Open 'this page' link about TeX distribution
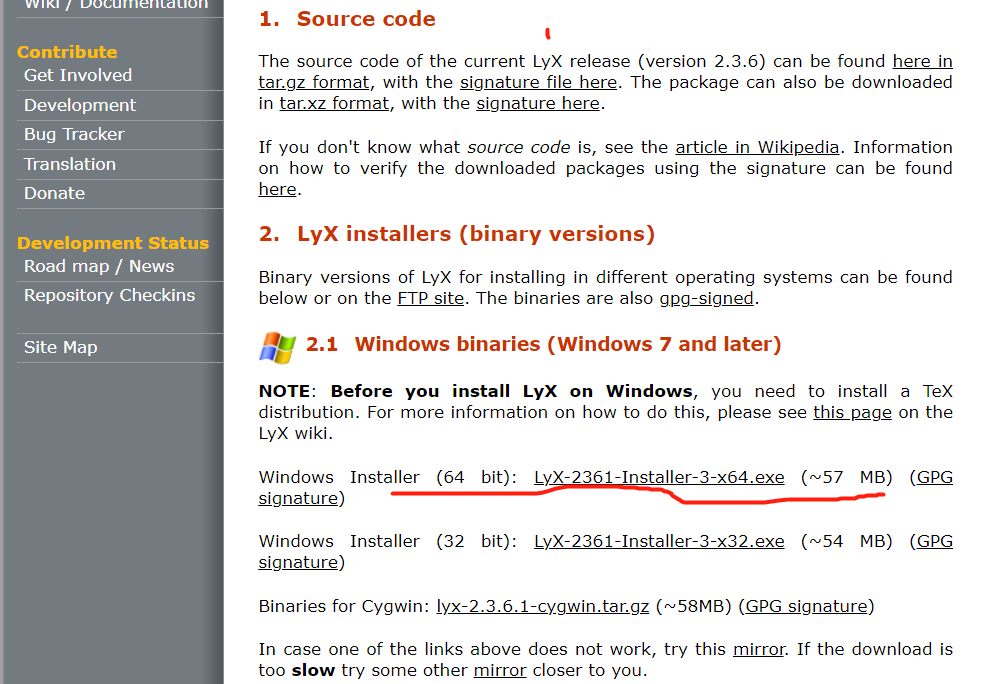This screenshot has width=984, height=684. click(852, 412)
